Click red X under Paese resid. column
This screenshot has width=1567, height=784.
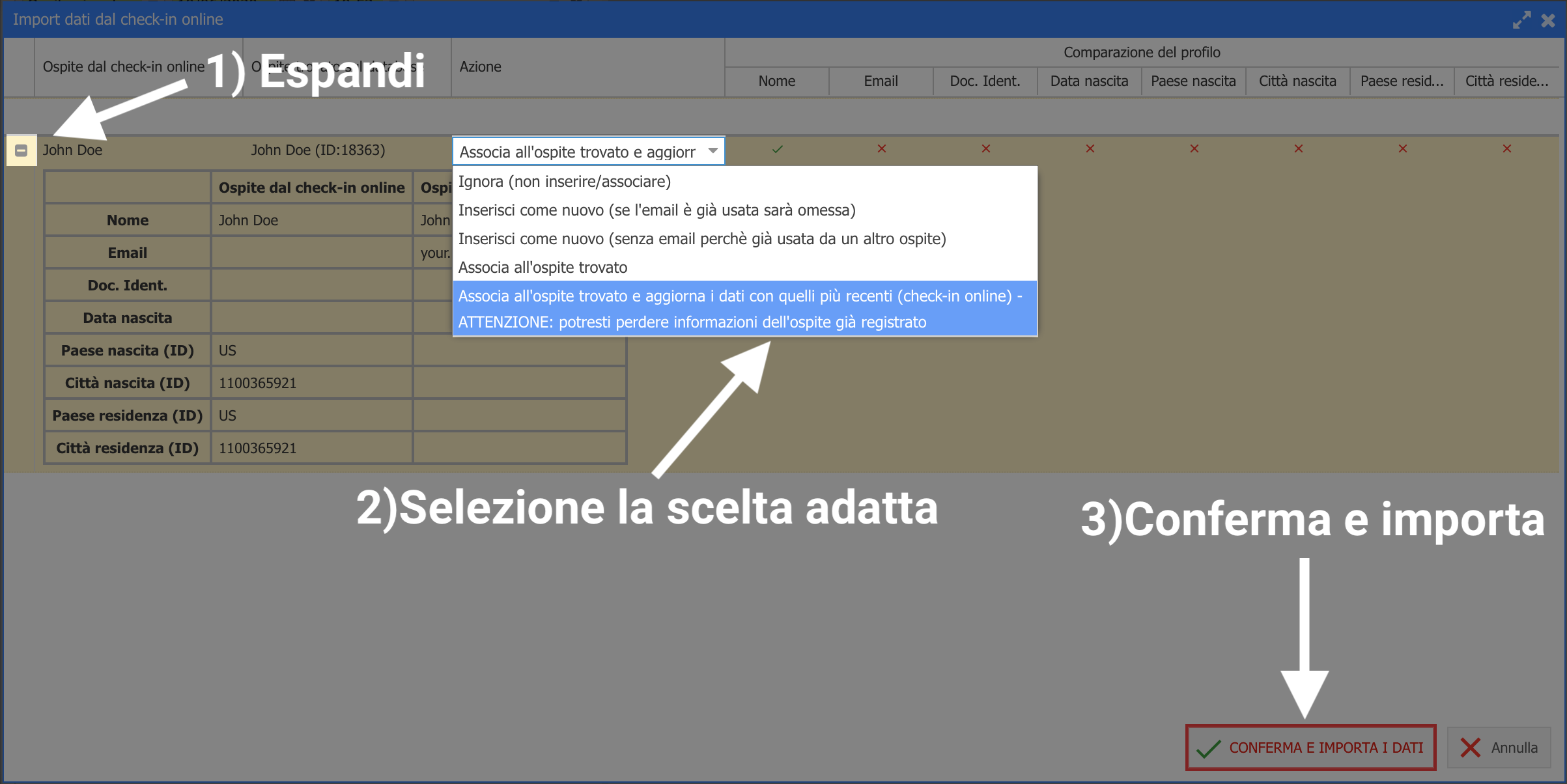(1402, 149)
